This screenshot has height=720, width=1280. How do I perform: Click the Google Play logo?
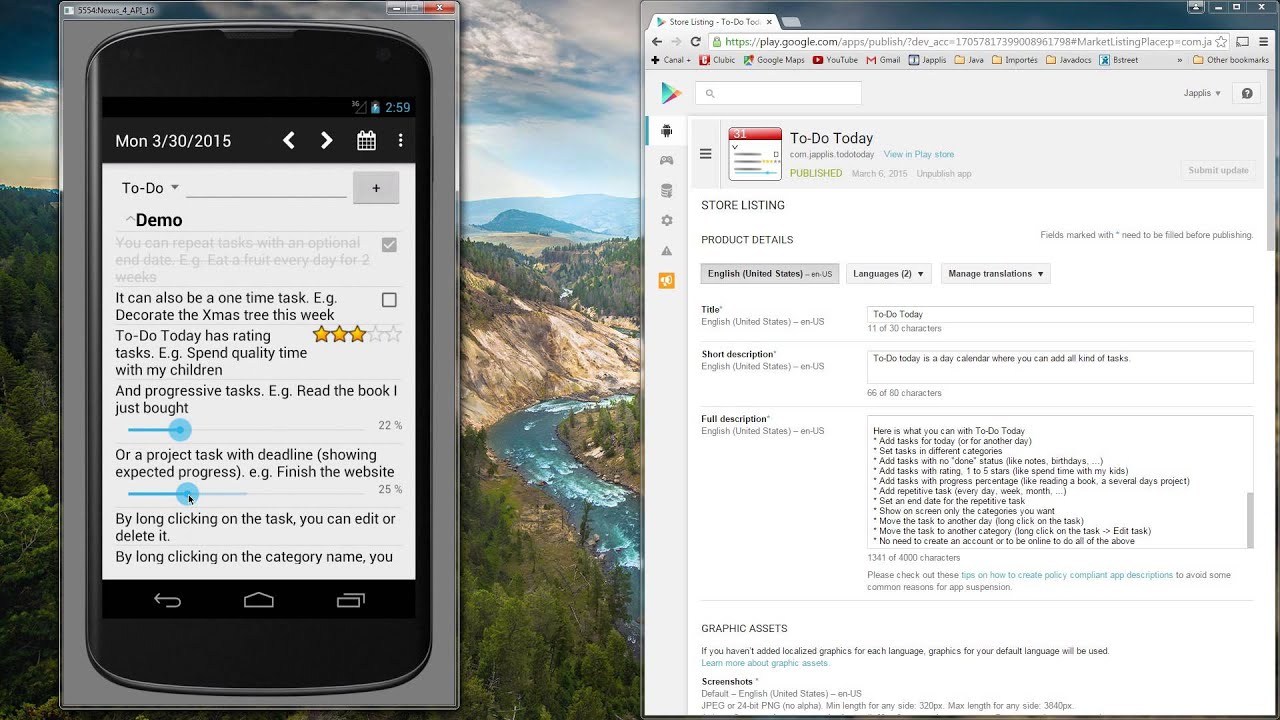[x=671, y=93]
